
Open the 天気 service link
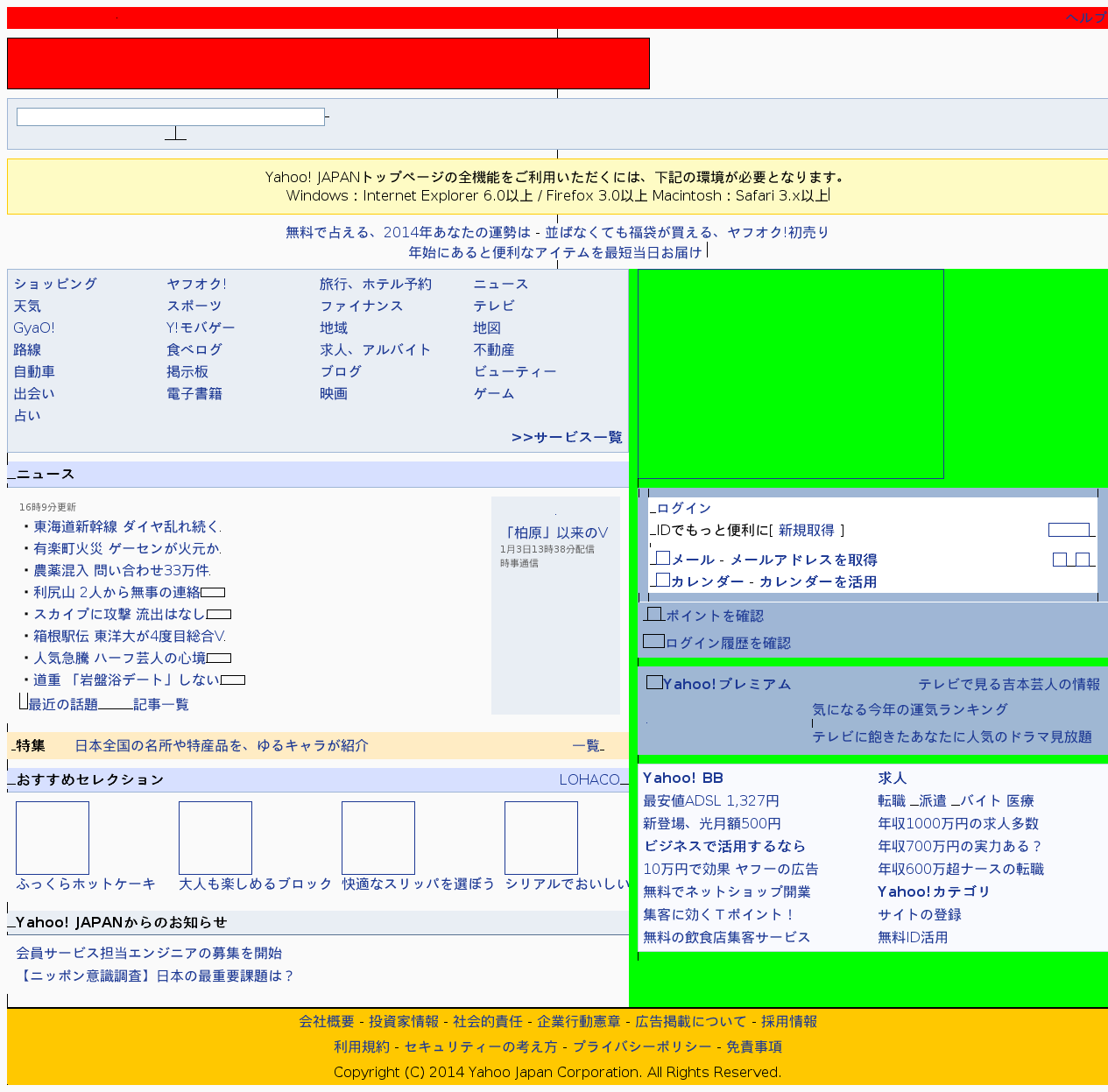click(x=27, y=306)
